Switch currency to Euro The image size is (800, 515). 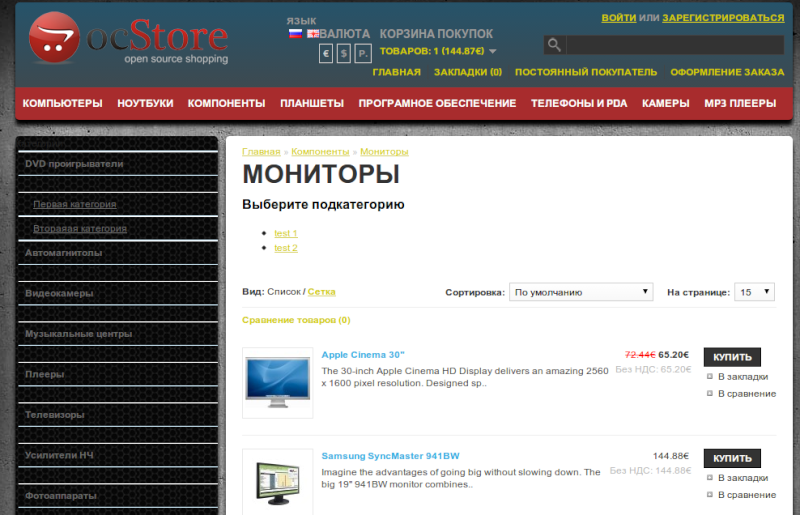[x=326, y=53]
